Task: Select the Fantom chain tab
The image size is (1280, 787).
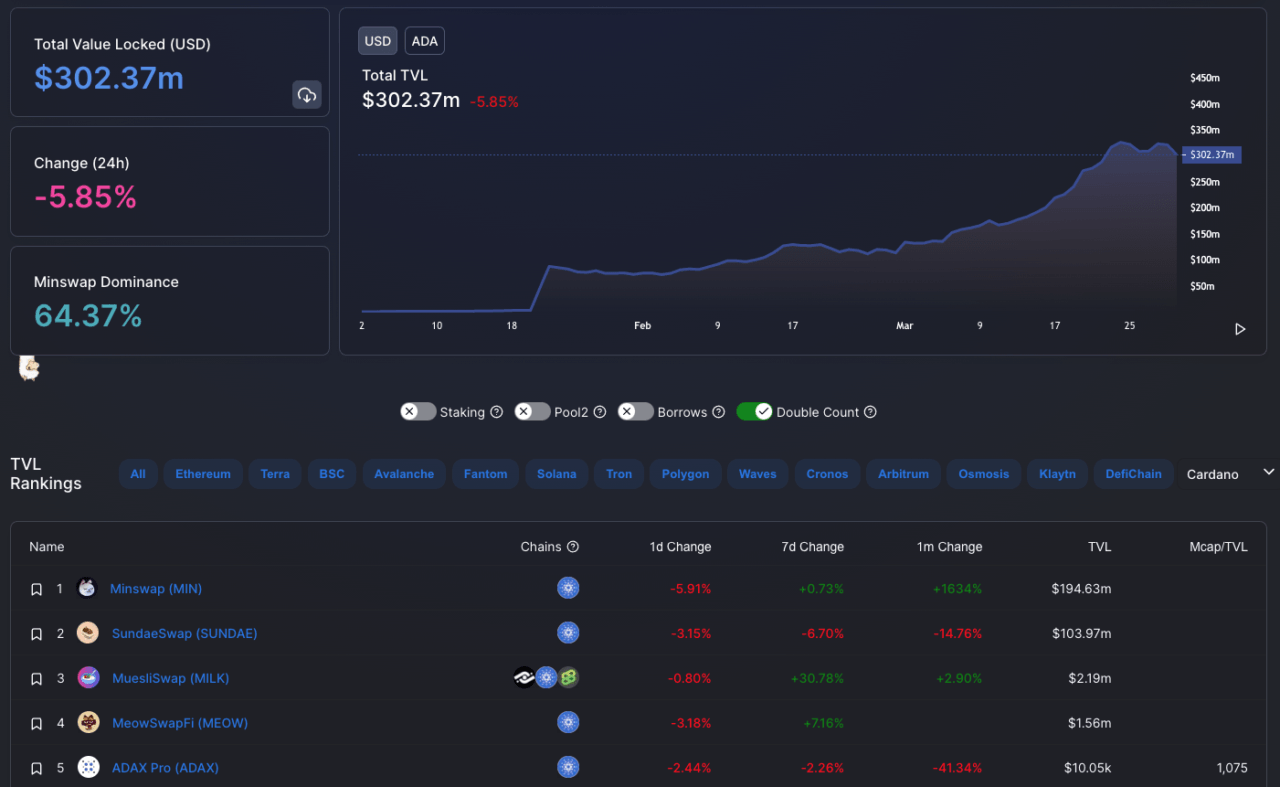Action: click(485, 474)
